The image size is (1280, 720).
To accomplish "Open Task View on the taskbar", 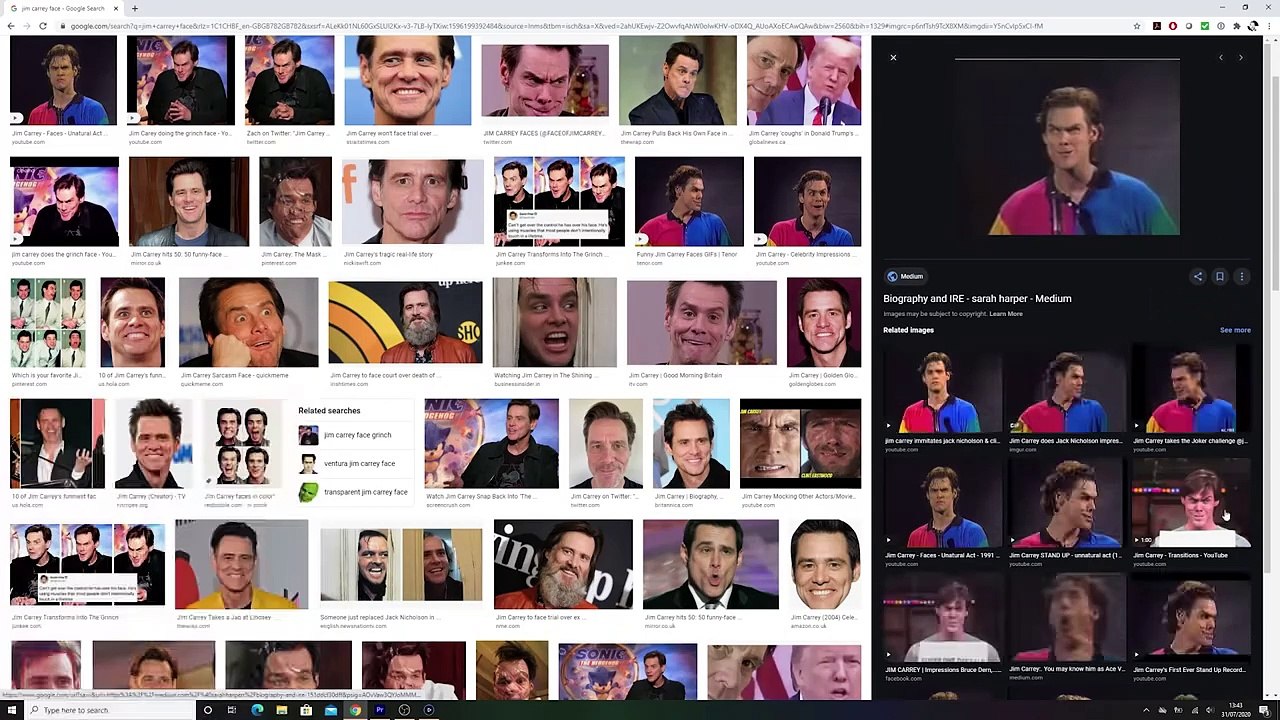I will point(232,710).
